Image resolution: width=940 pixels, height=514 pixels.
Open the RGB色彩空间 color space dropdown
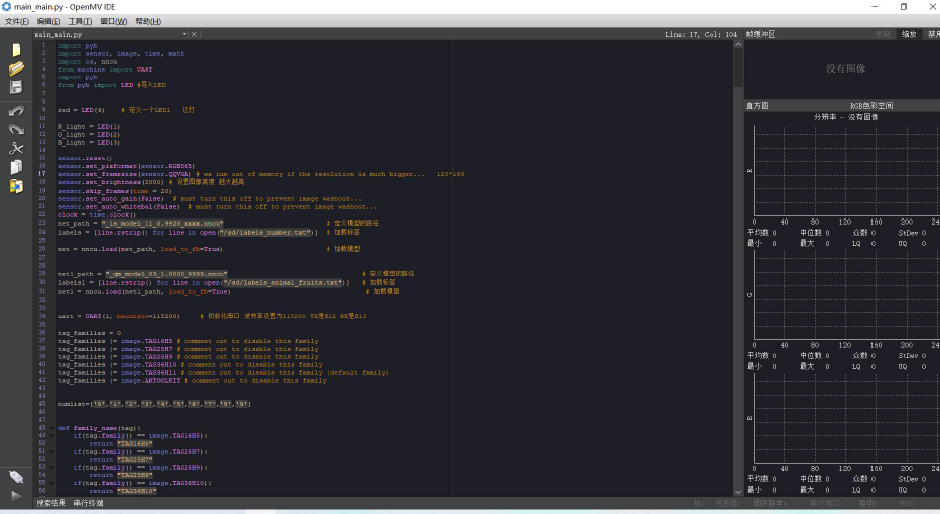point(872,106)
